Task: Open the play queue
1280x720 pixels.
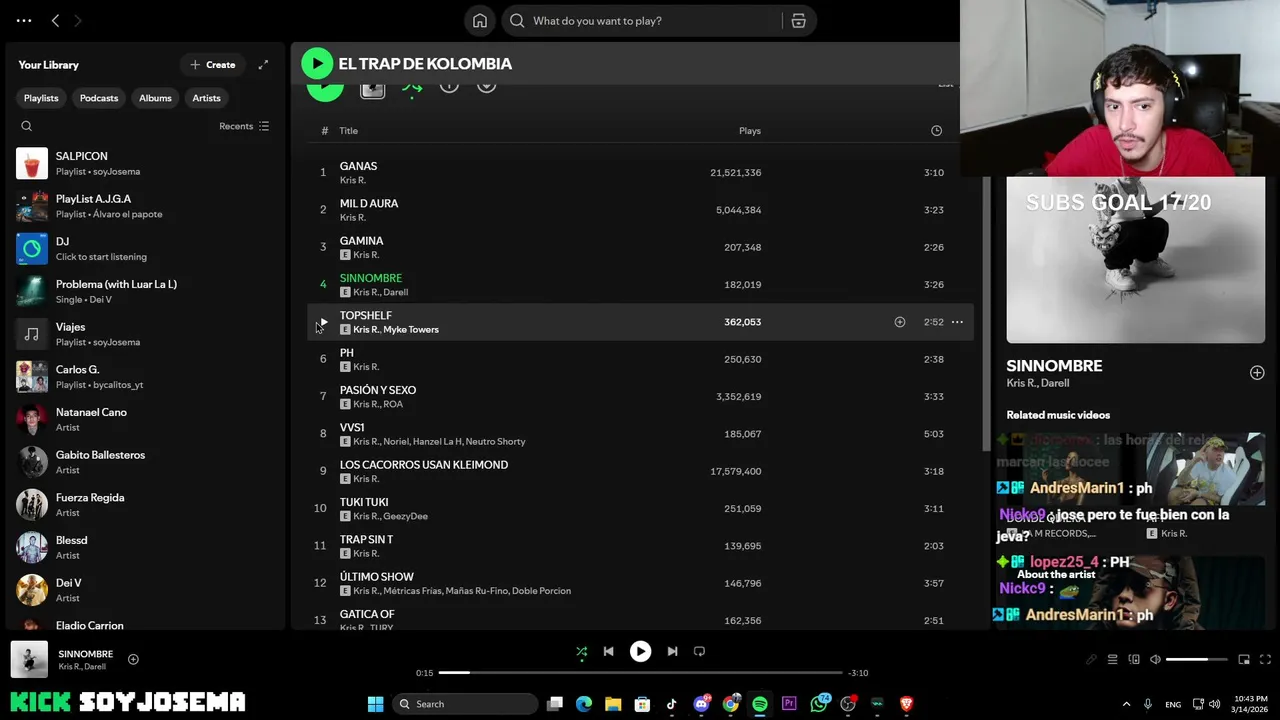Action: coord(1112,660)
